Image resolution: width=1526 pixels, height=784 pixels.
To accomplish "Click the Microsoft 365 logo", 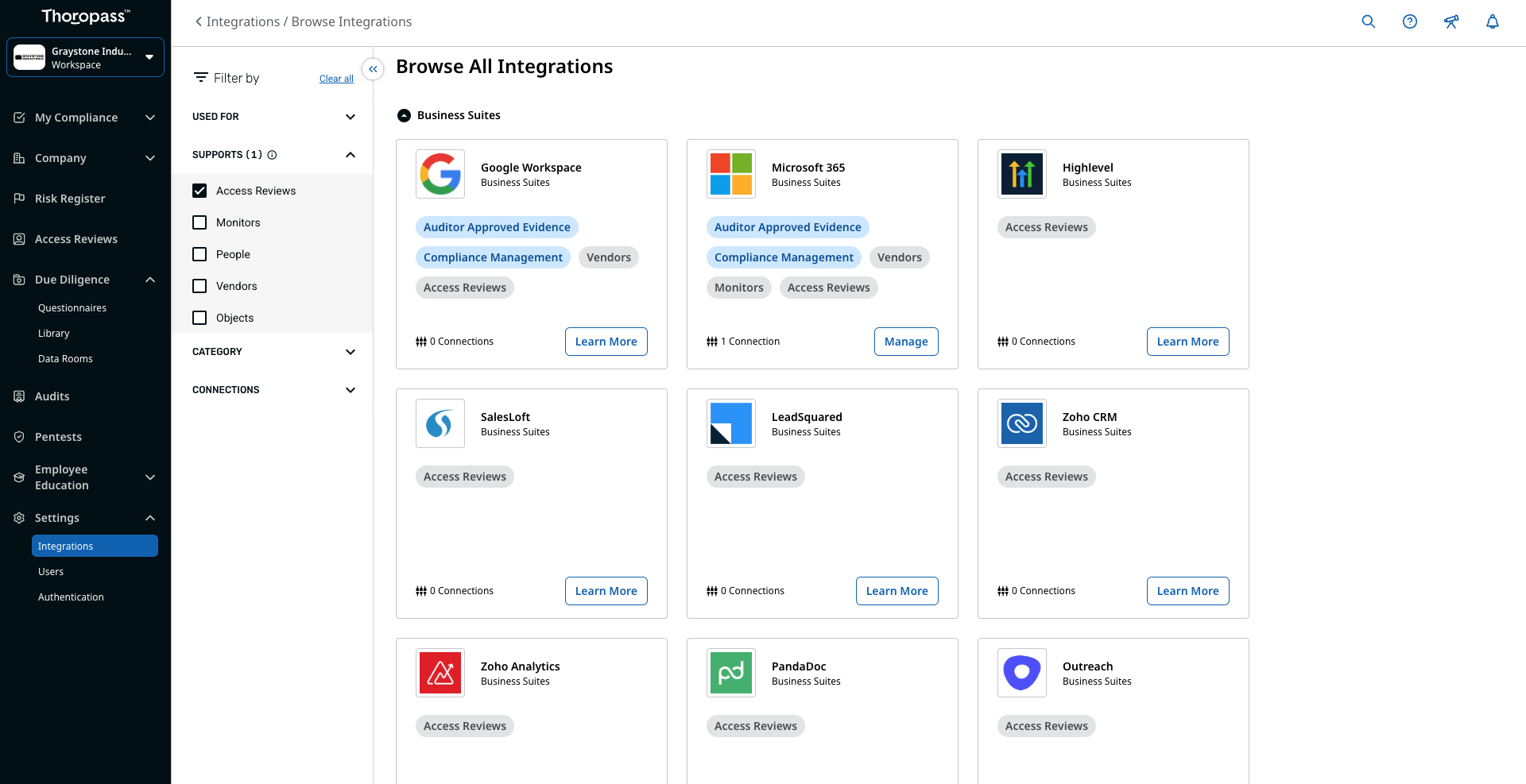I will (731, 174).
